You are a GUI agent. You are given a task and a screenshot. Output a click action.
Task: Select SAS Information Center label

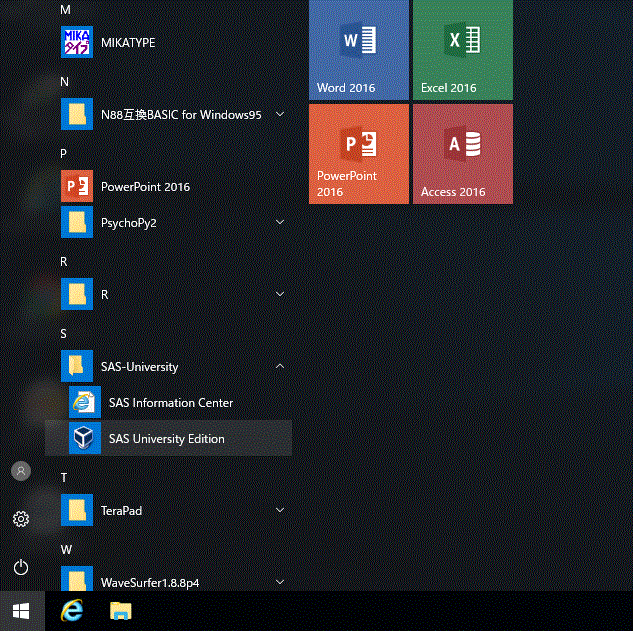(171, 402)
